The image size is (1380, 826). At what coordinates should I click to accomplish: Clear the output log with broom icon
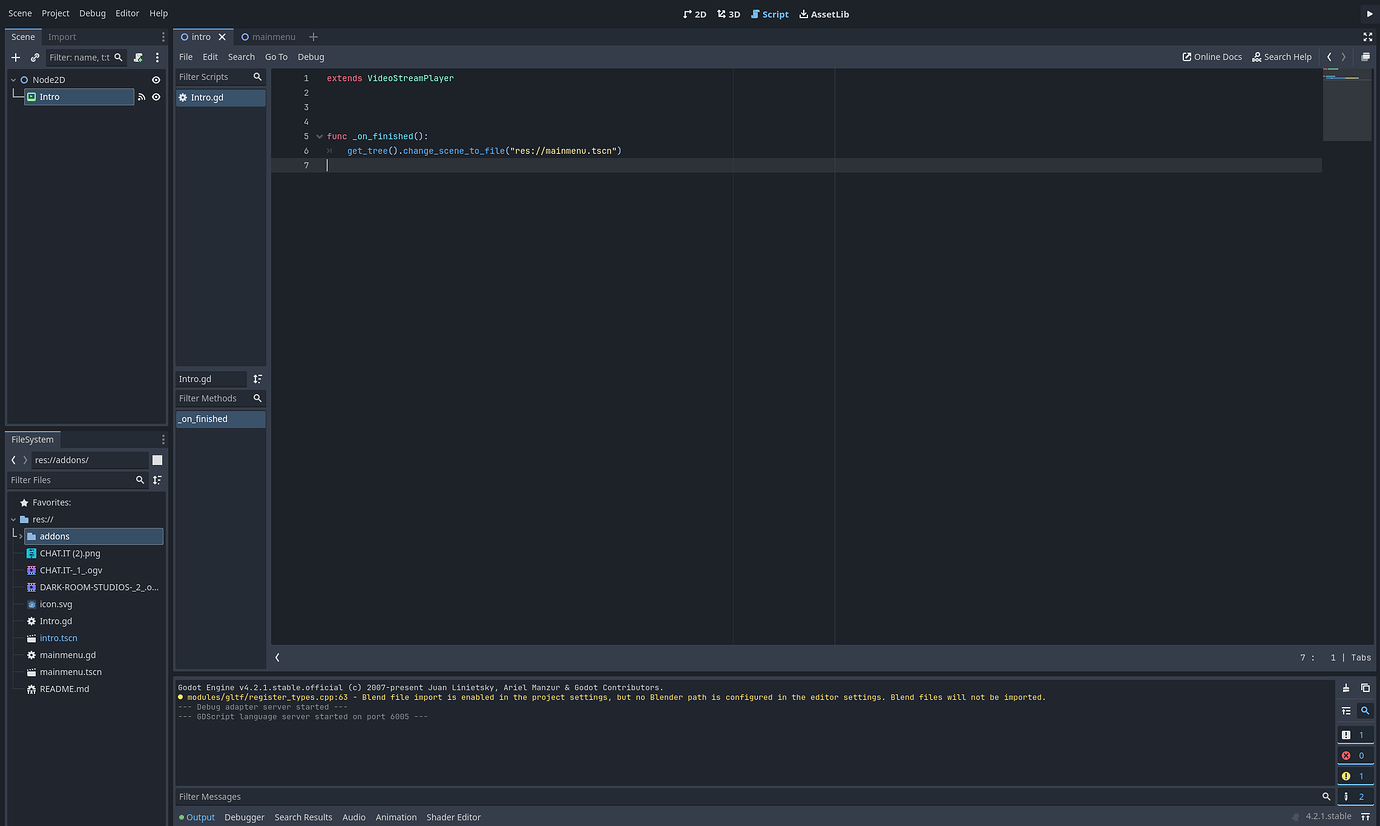[1346, 688]
